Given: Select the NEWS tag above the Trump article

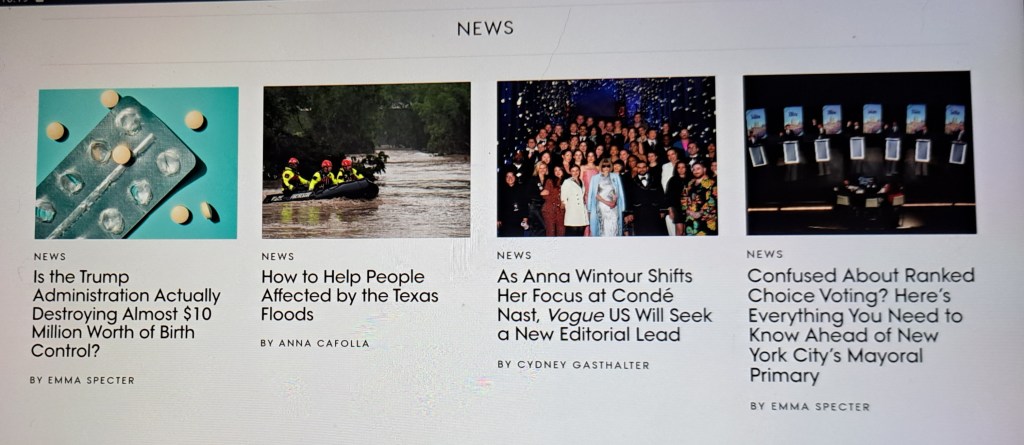Looking at the screenshot, I should pos(49,257).
